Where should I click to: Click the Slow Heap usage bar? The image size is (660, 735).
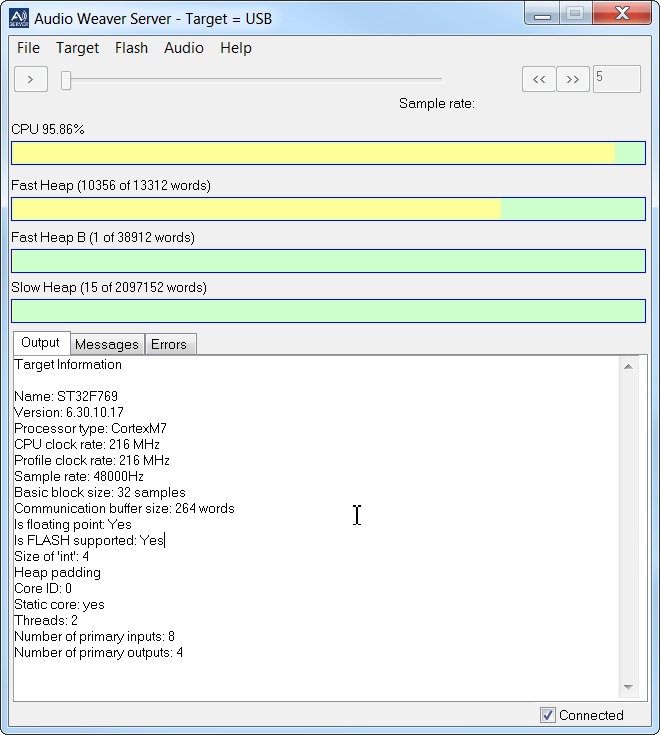click(328, 311)
